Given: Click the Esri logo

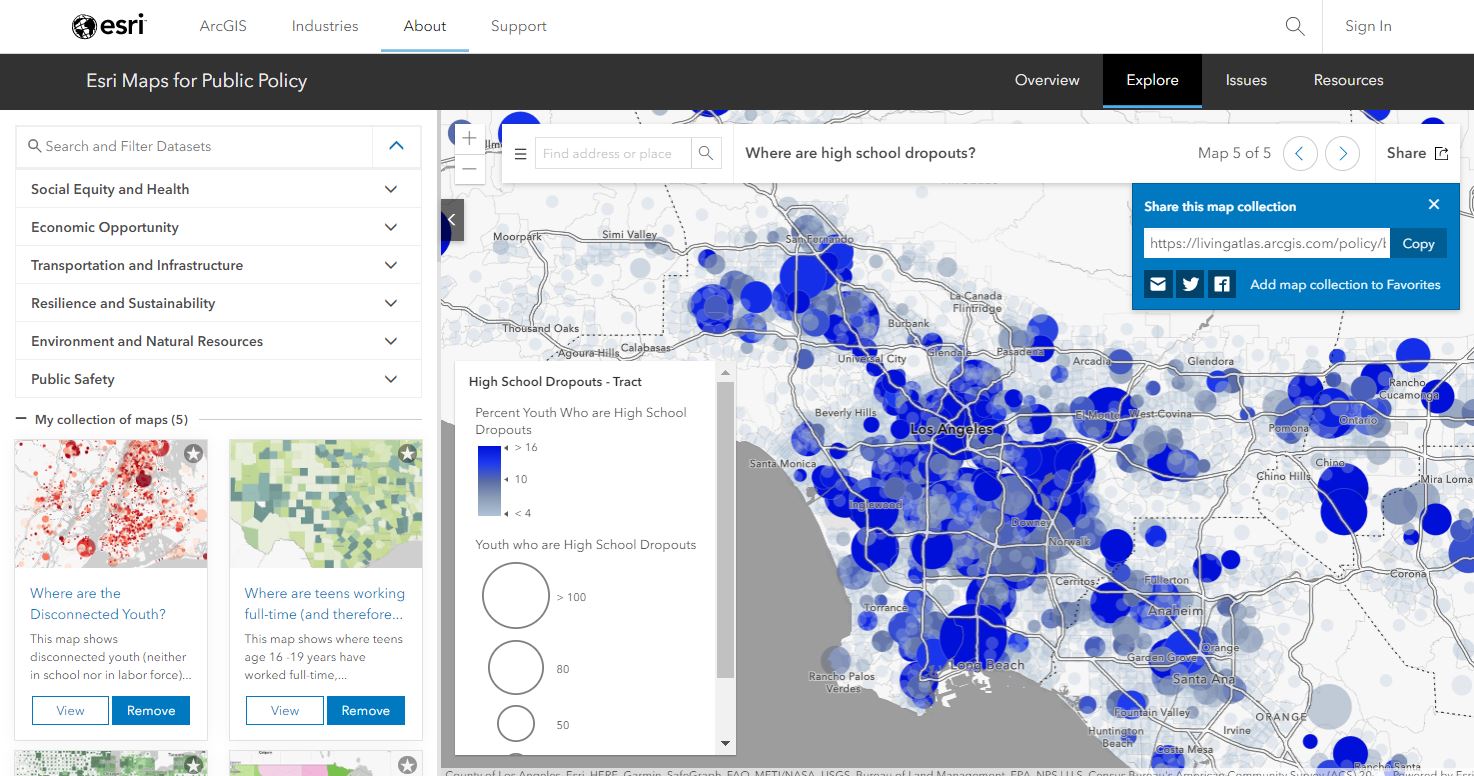Looking at the screenshot, I should tap(108, 26).
